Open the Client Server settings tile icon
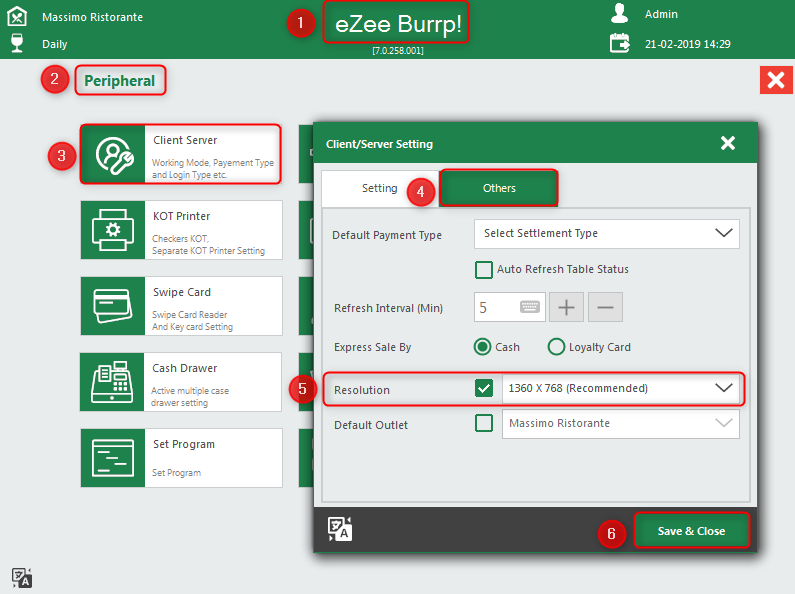The height and width of the screenshot is (594, 795). 113,155
